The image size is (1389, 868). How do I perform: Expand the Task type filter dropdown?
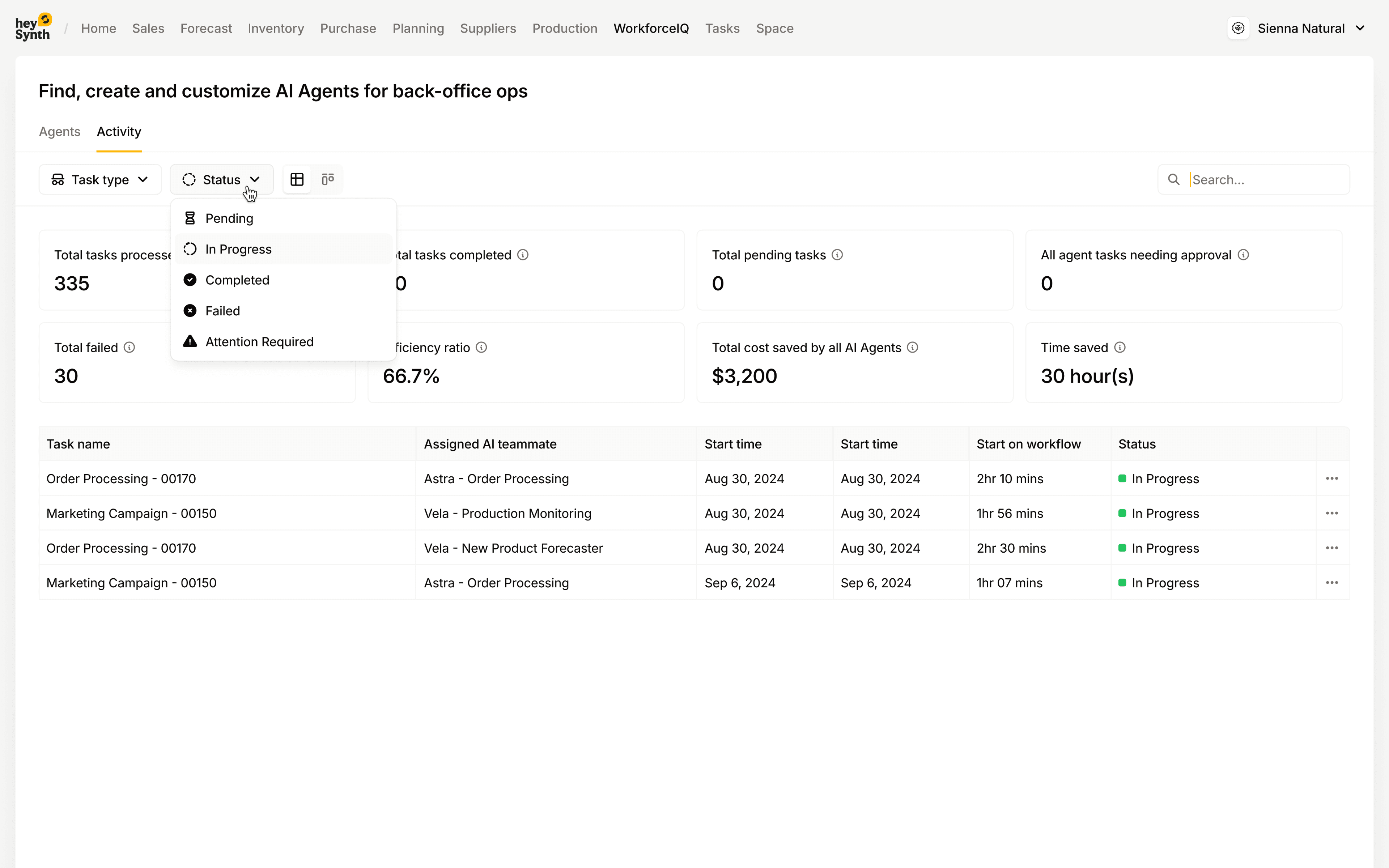pyautogui.click(x=101, y=180)
